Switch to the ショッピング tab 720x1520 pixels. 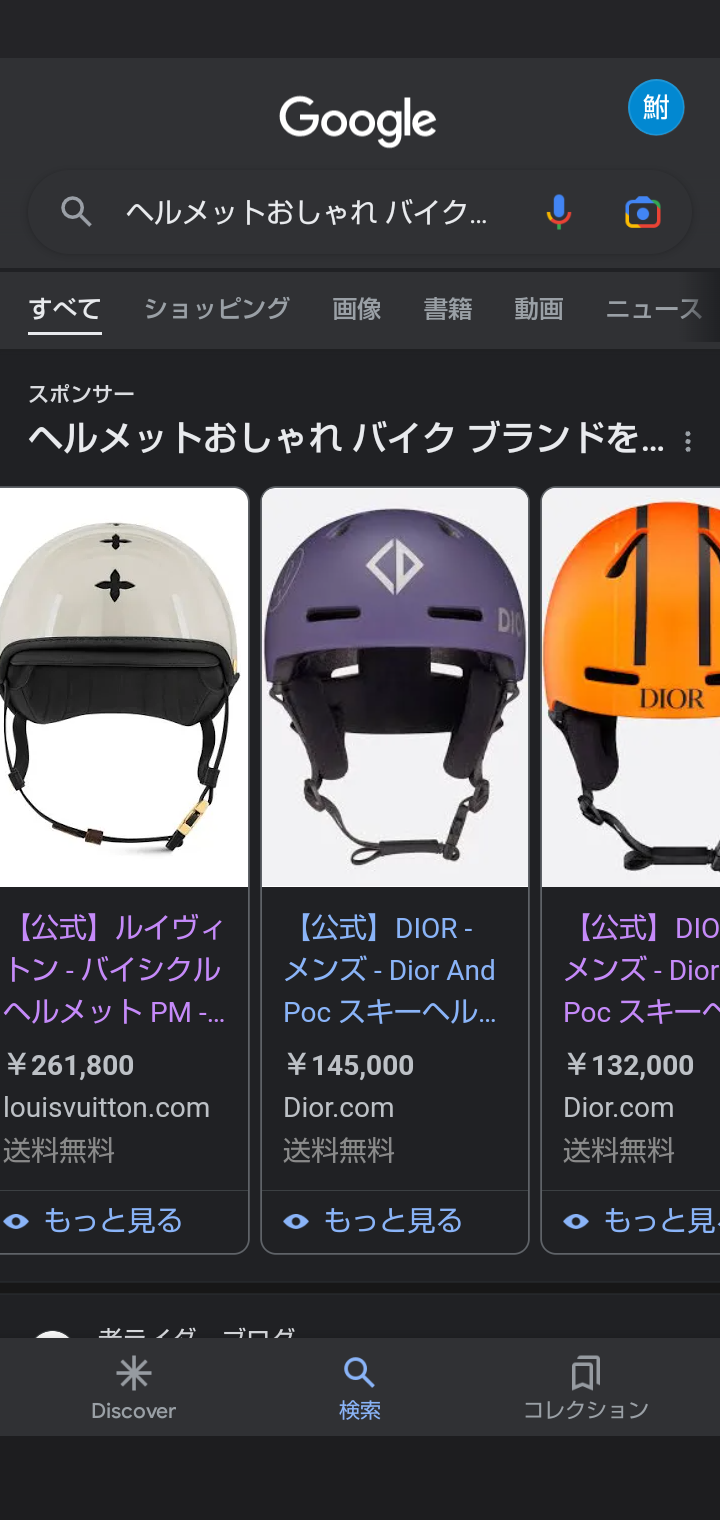pos(217,309)
